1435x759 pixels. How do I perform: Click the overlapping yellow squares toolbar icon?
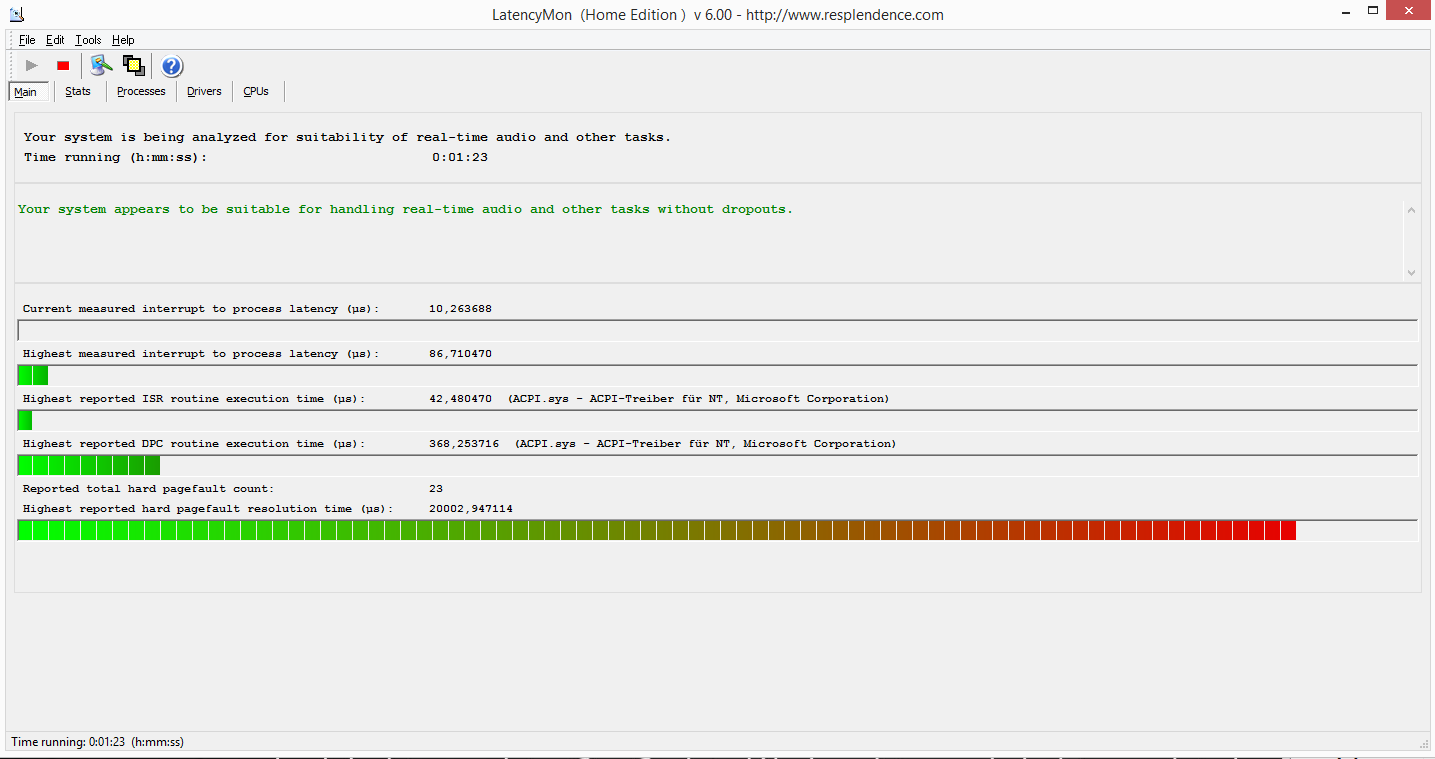(x=134, y=66)
